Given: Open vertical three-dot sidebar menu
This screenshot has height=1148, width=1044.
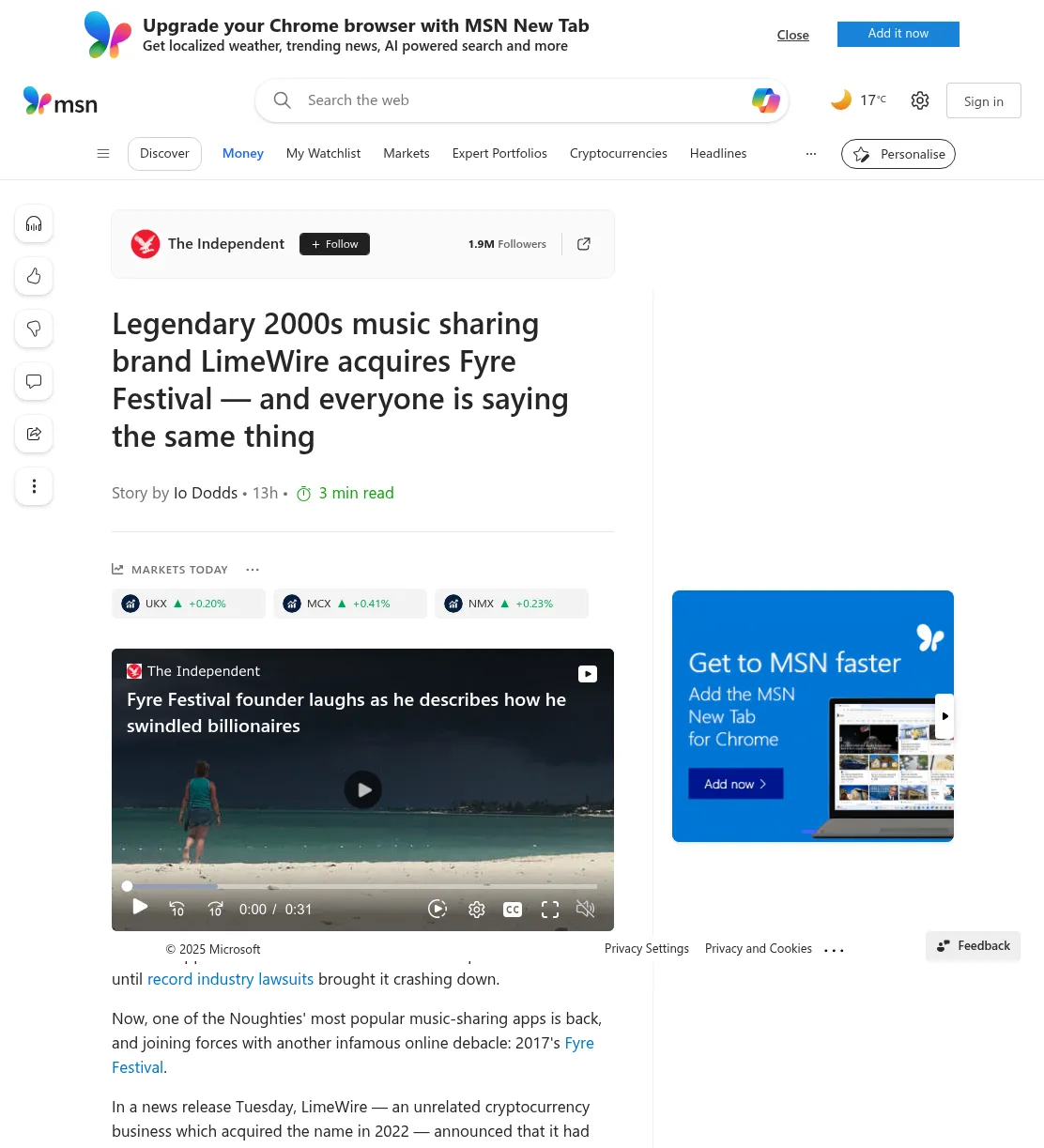Looking at the screenshot, I should [x=34, y=486].
